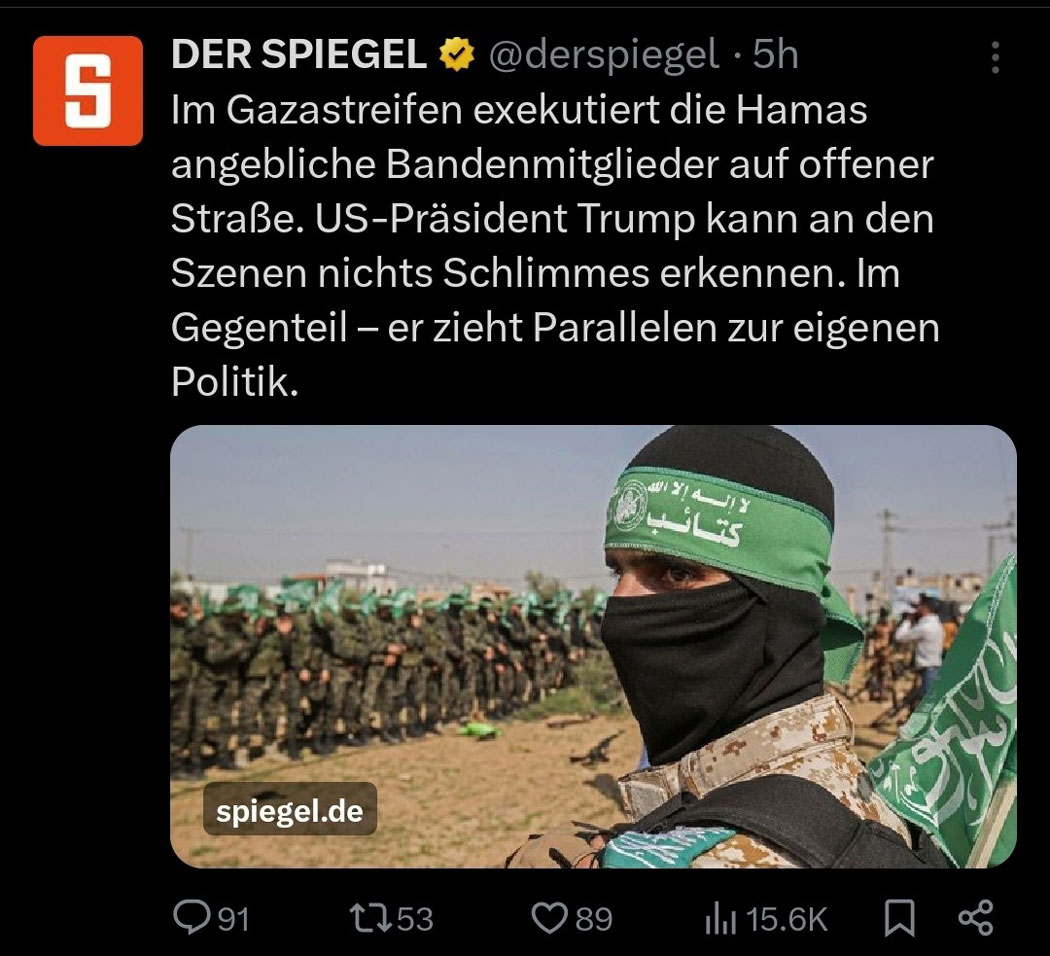This screenshot has width=1050, height=956.
Task: Open the article preview image
Action: (593, 647)
